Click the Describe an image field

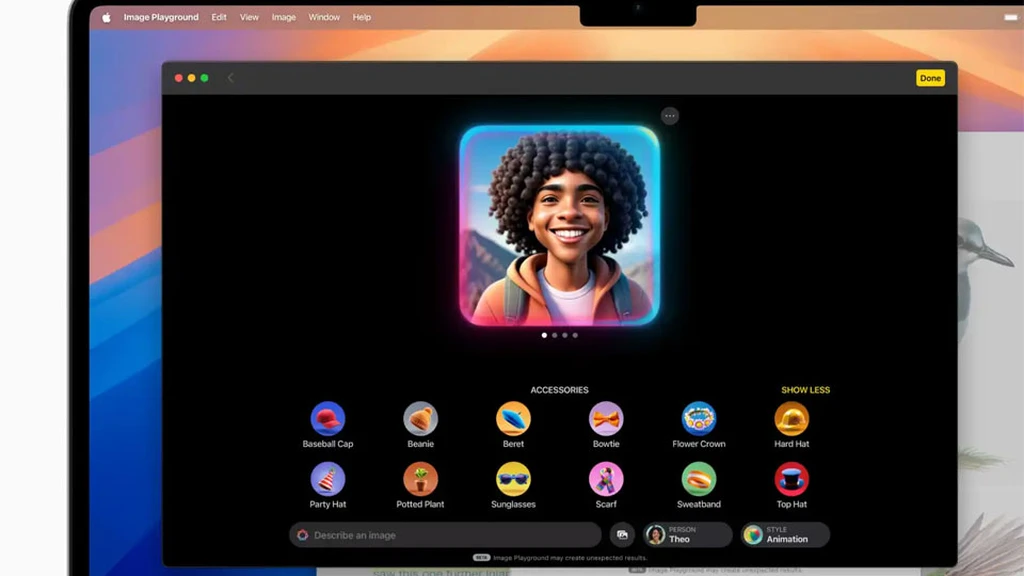[445, 535]
